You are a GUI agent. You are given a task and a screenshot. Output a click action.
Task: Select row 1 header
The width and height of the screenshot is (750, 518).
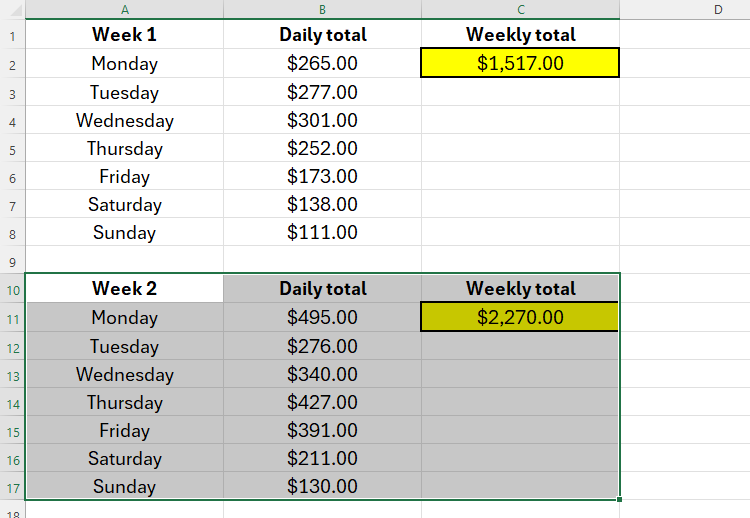tap(12, 36)
